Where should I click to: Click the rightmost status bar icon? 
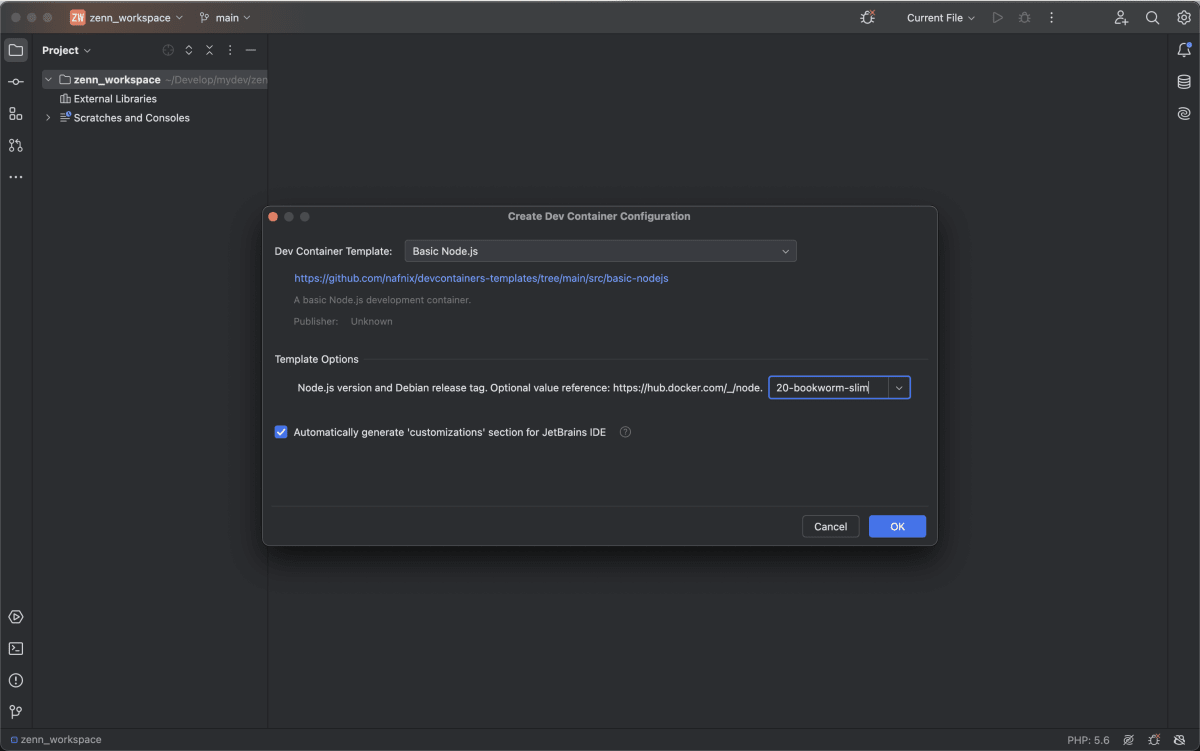click(x=1180, y=740)
